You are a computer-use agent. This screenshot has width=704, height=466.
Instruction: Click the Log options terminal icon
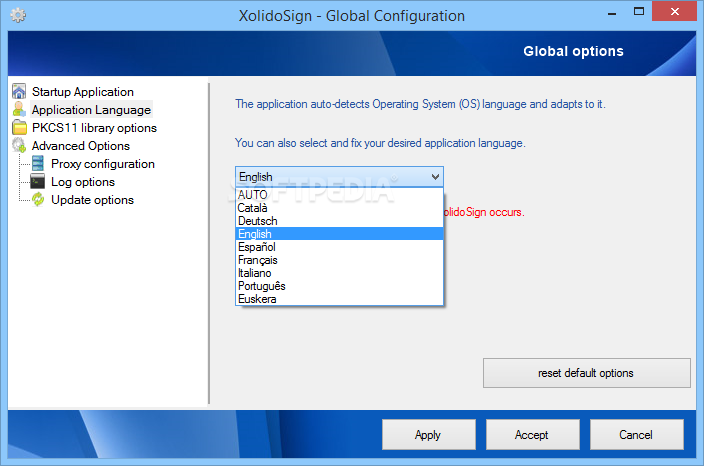pos(38,181)
